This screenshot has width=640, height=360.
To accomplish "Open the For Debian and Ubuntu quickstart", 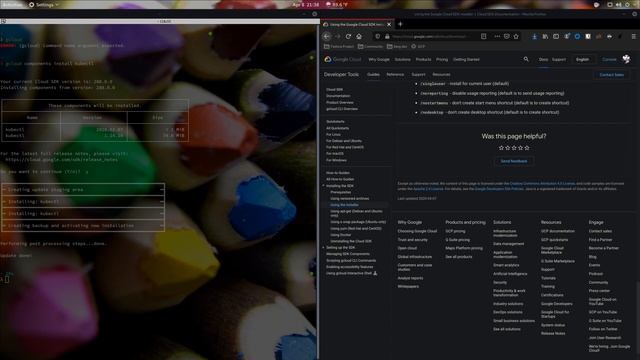I will pos(344,141).
